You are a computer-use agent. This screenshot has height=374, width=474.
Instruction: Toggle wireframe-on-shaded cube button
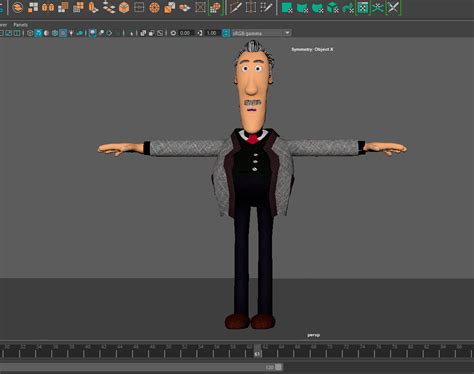pos(55,33)
